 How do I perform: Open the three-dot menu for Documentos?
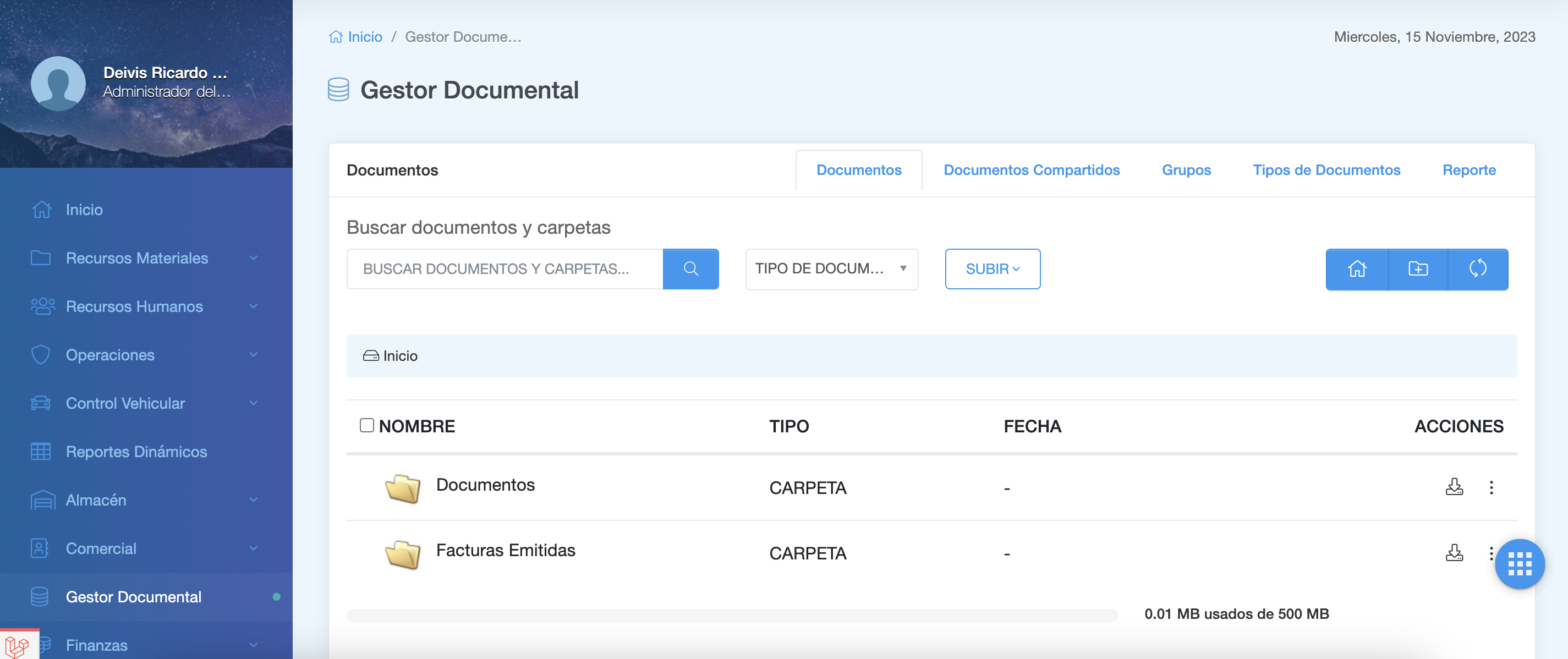point(1490,487)
